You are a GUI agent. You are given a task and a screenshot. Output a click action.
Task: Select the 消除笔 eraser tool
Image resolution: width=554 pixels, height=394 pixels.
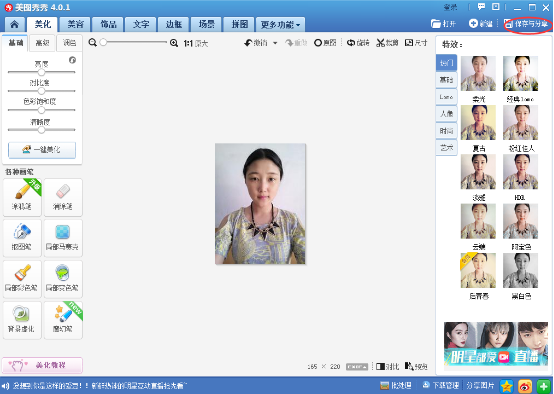pos(63,197)
